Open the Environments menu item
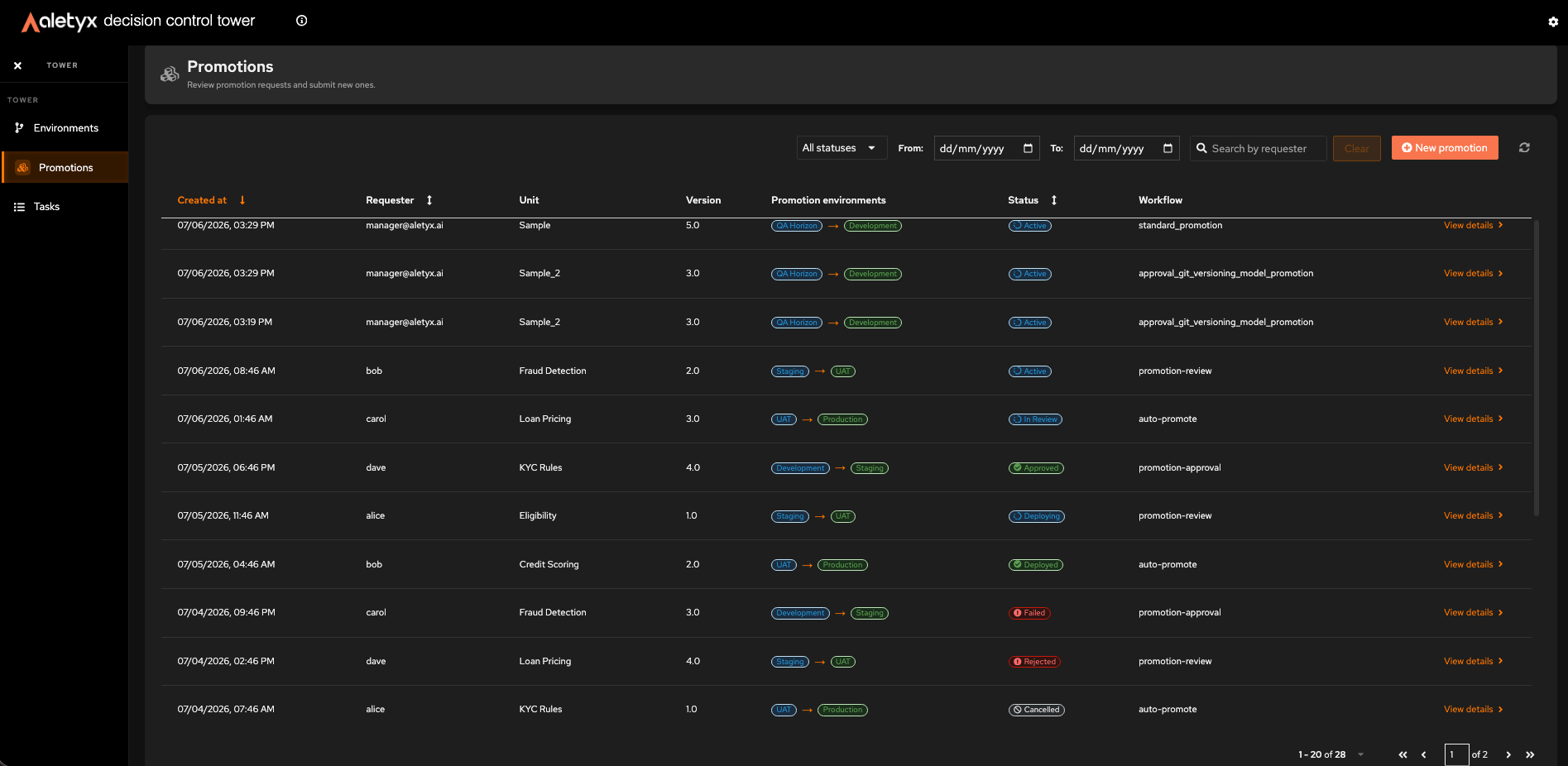 [x=65, y=128]
